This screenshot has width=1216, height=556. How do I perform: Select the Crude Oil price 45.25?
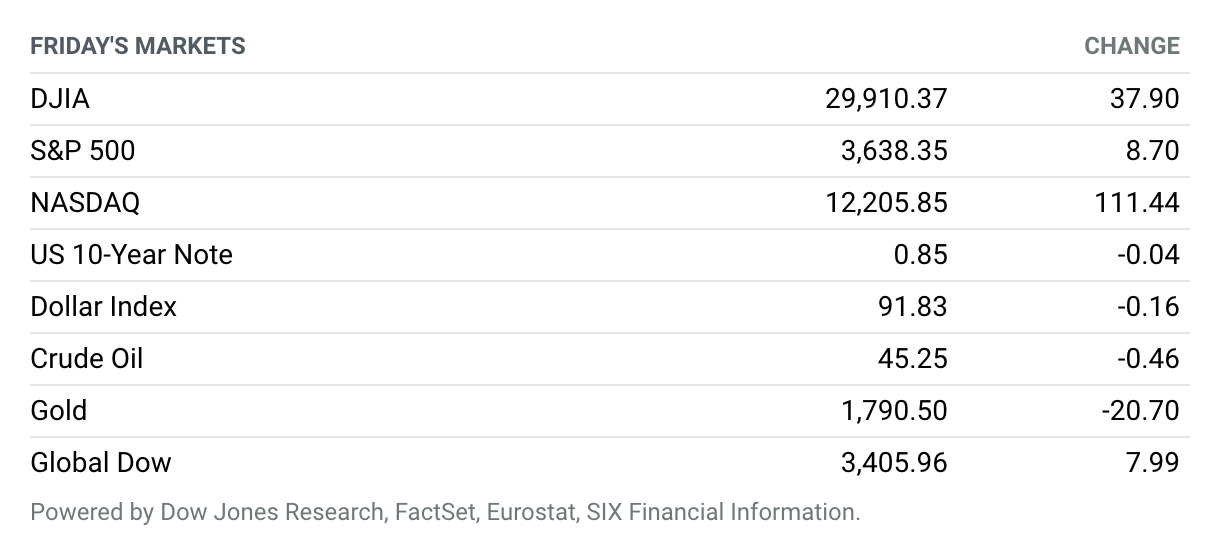(x=913, y=359)
